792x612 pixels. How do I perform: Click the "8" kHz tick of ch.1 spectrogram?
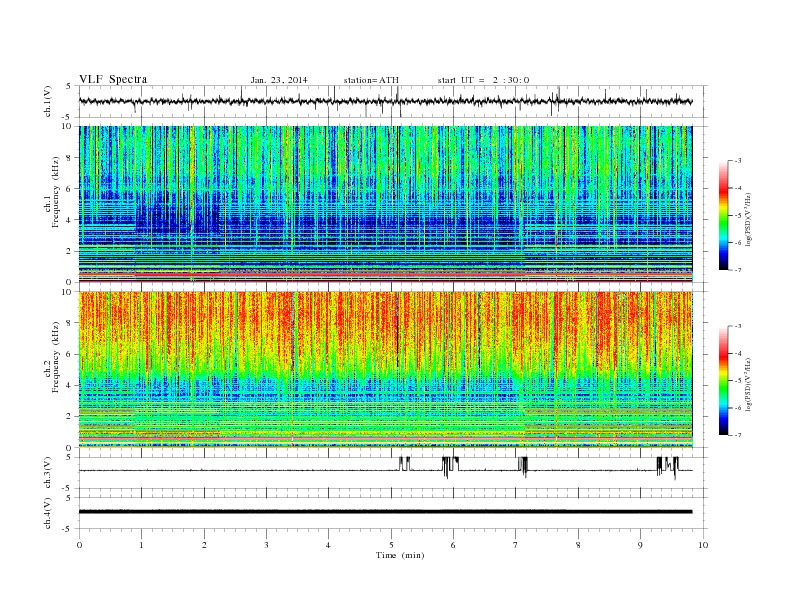(x=69, y=158)
